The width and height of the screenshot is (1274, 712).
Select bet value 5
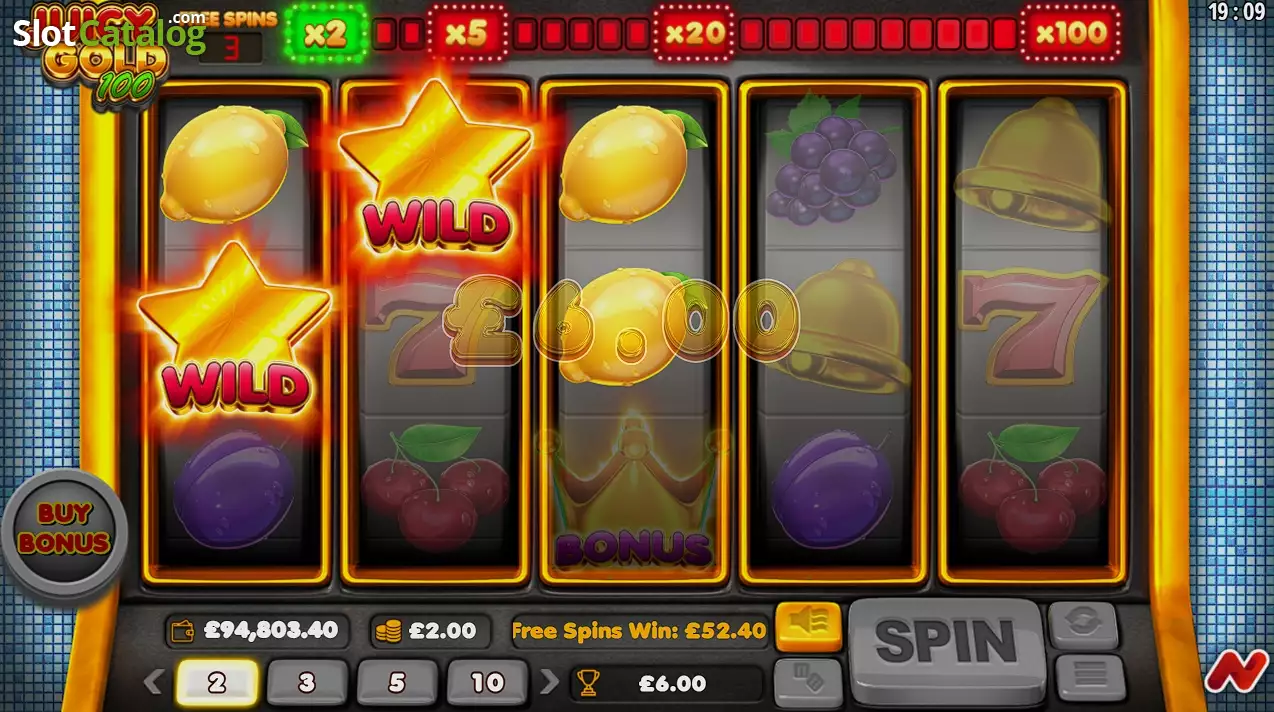[x=397, y=683]
